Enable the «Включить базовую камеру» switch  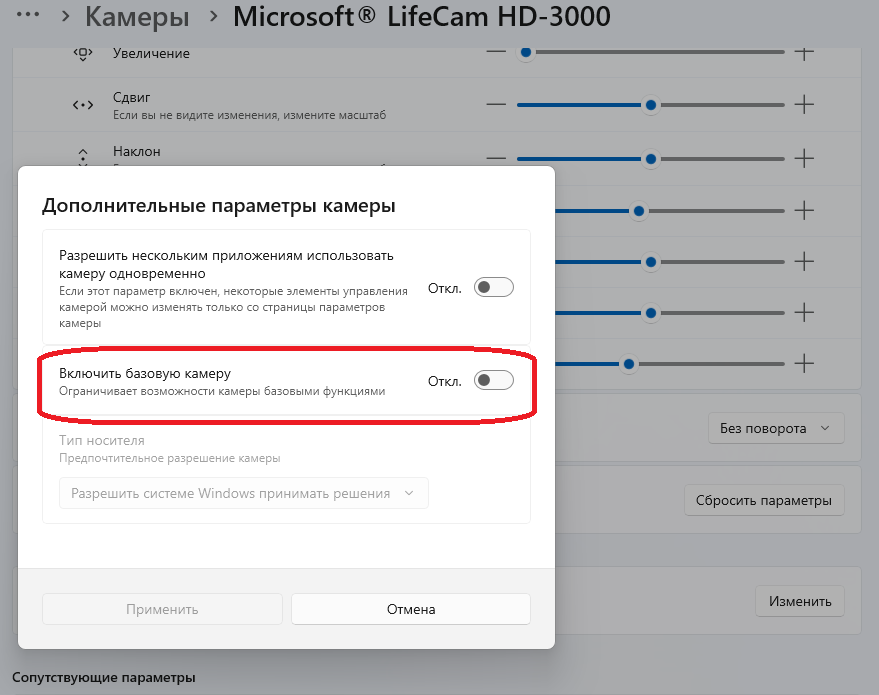[x=494, y=381]
